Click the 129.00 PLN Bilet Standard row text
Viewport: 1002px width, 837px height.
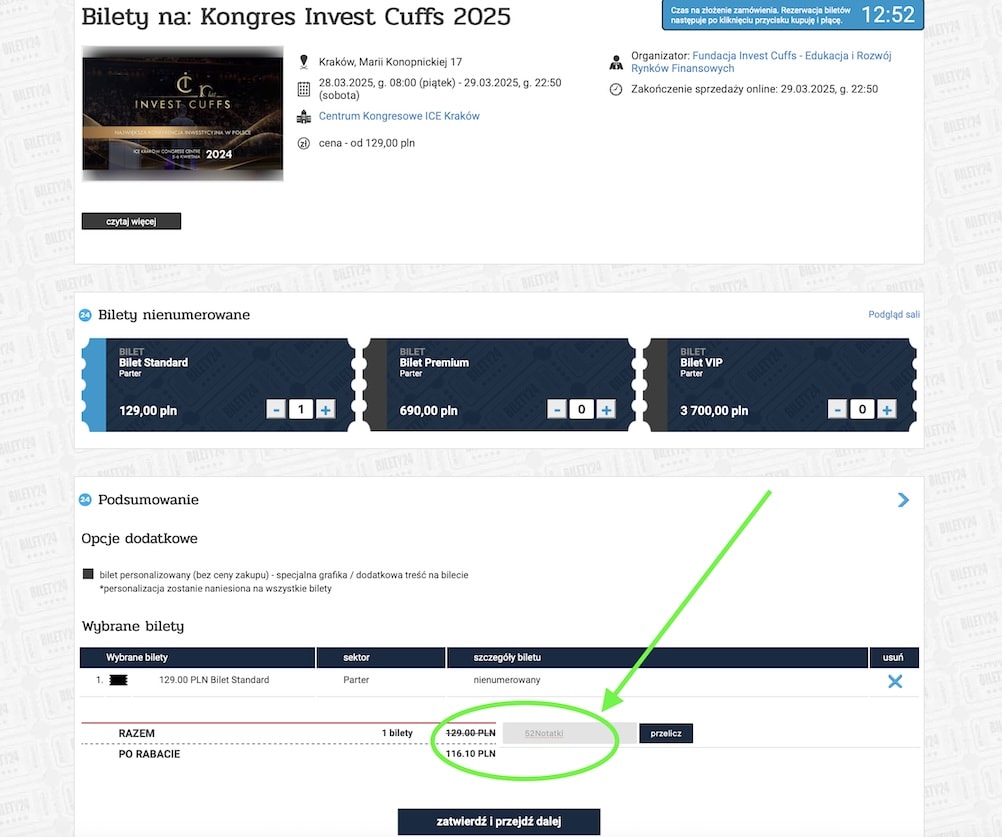(x=214, y=680)
